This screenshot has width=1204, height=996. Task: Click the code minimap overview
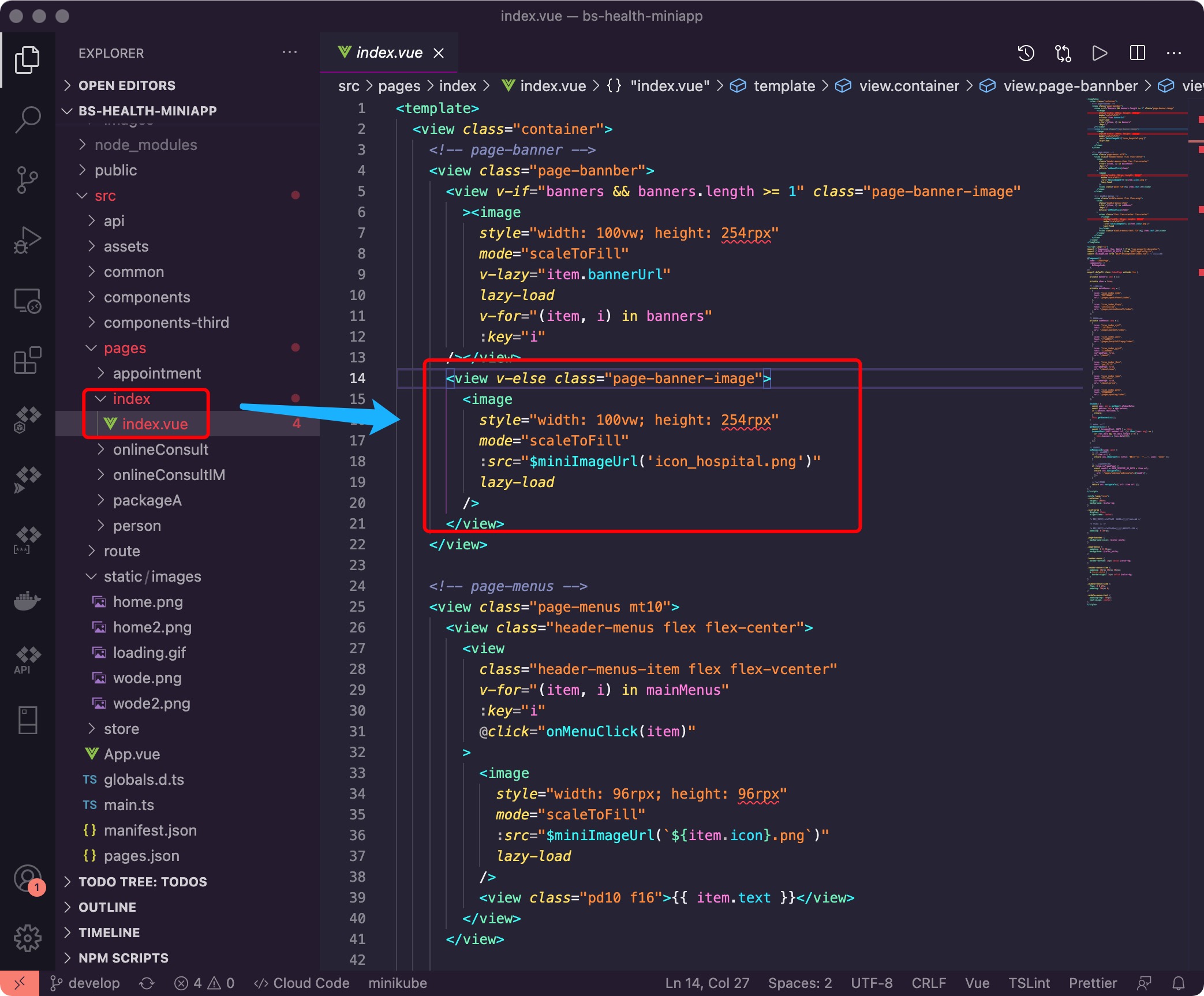click(1136, 352)
